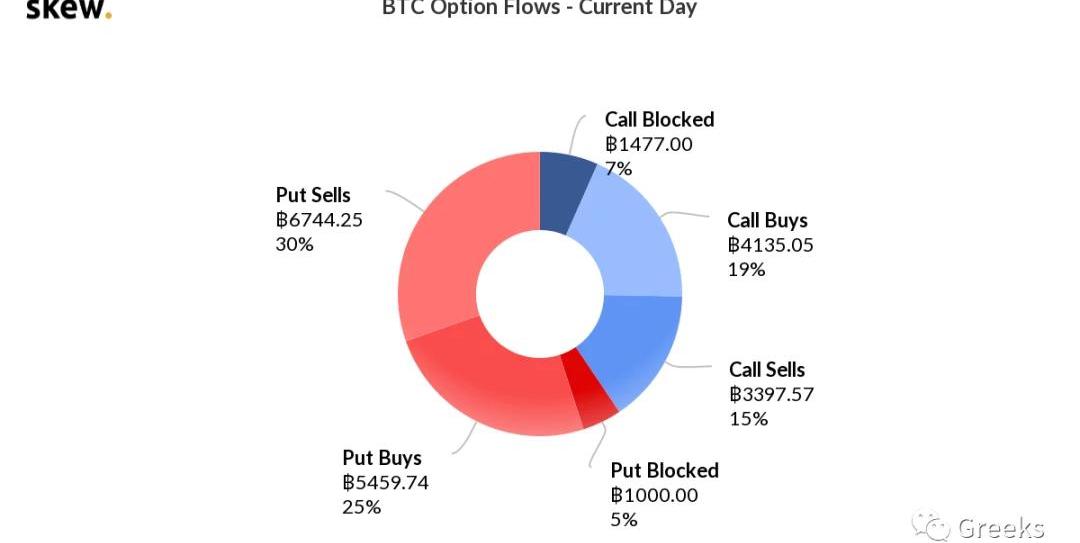Click the Call Blocked label
Viewport: 1080px width, 543px height.
click(659, 119)
